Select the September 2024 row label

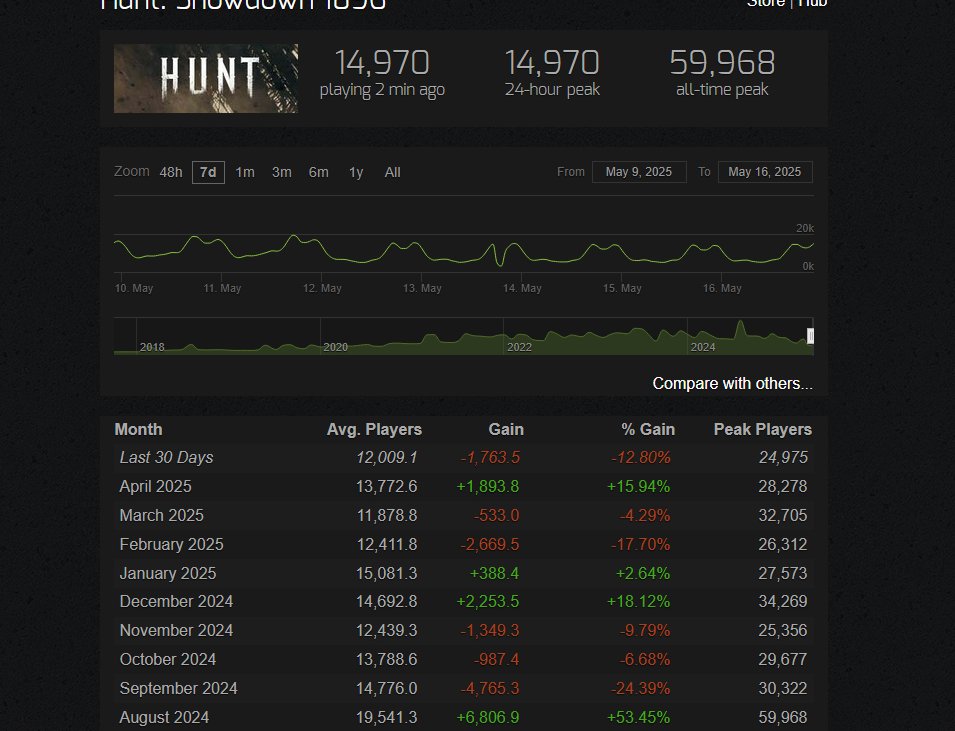click(x=178, y=688)
